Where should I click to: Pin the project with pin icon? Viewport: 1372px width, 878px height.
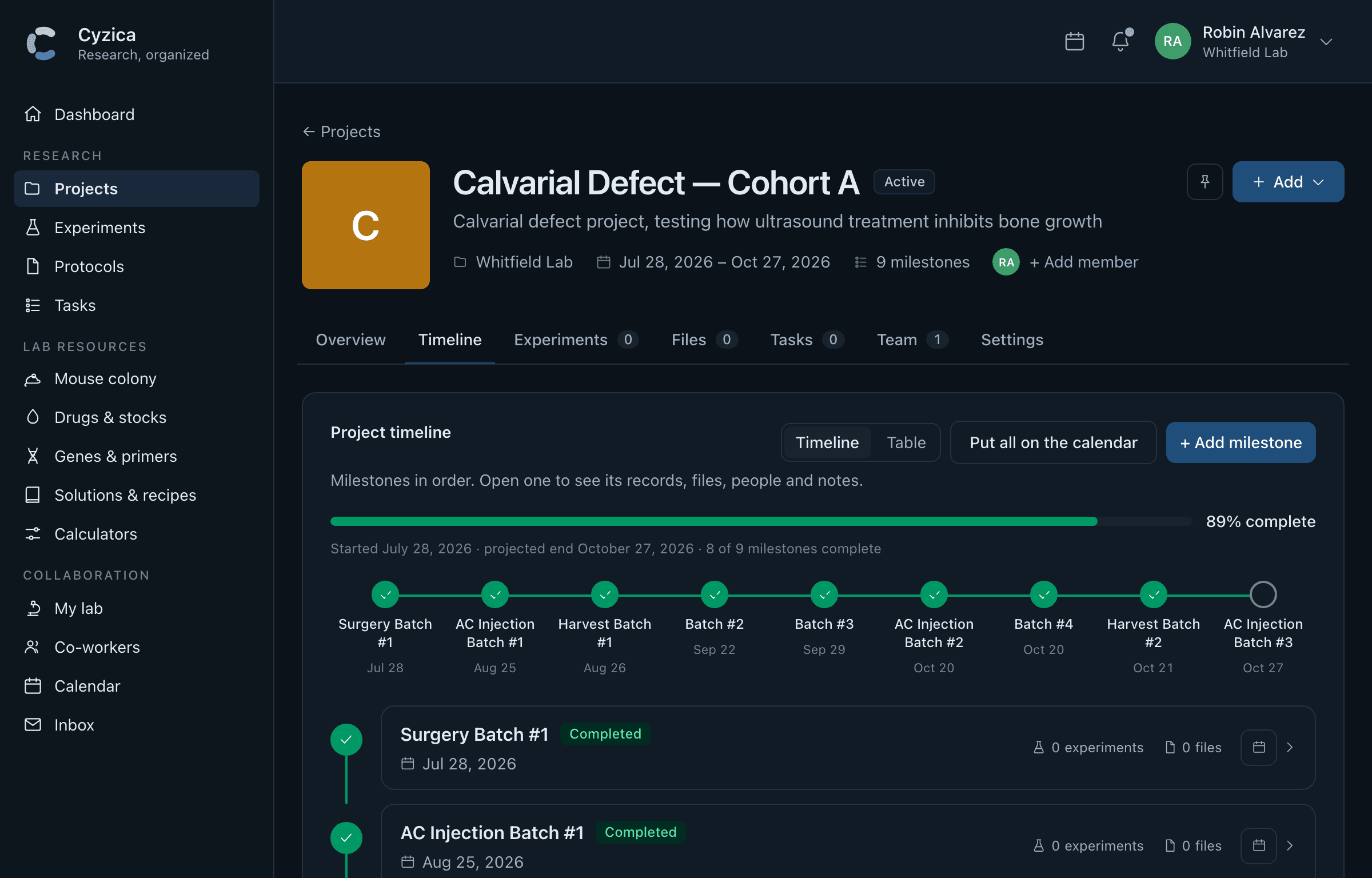point(1205,182)
